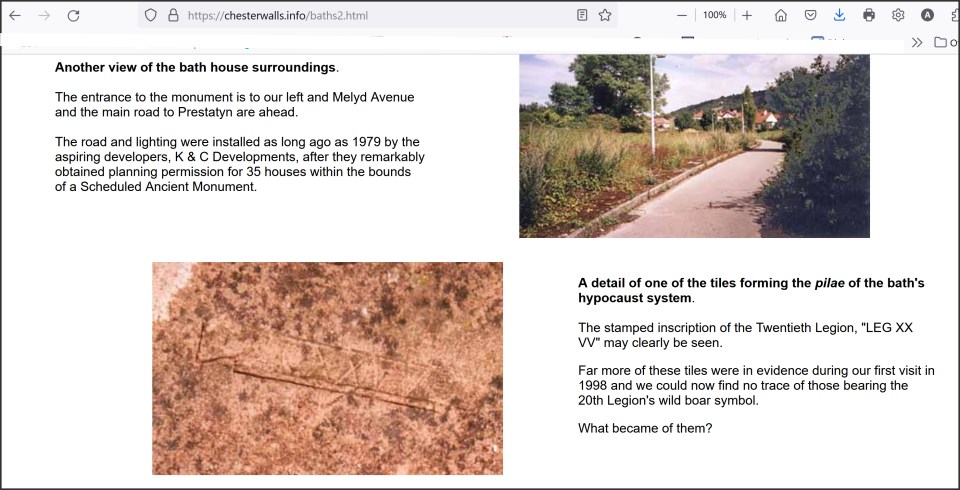Screen dimensions: 960x490
Task: Open the account avatar menu
Action: click(x=927, y=16)
